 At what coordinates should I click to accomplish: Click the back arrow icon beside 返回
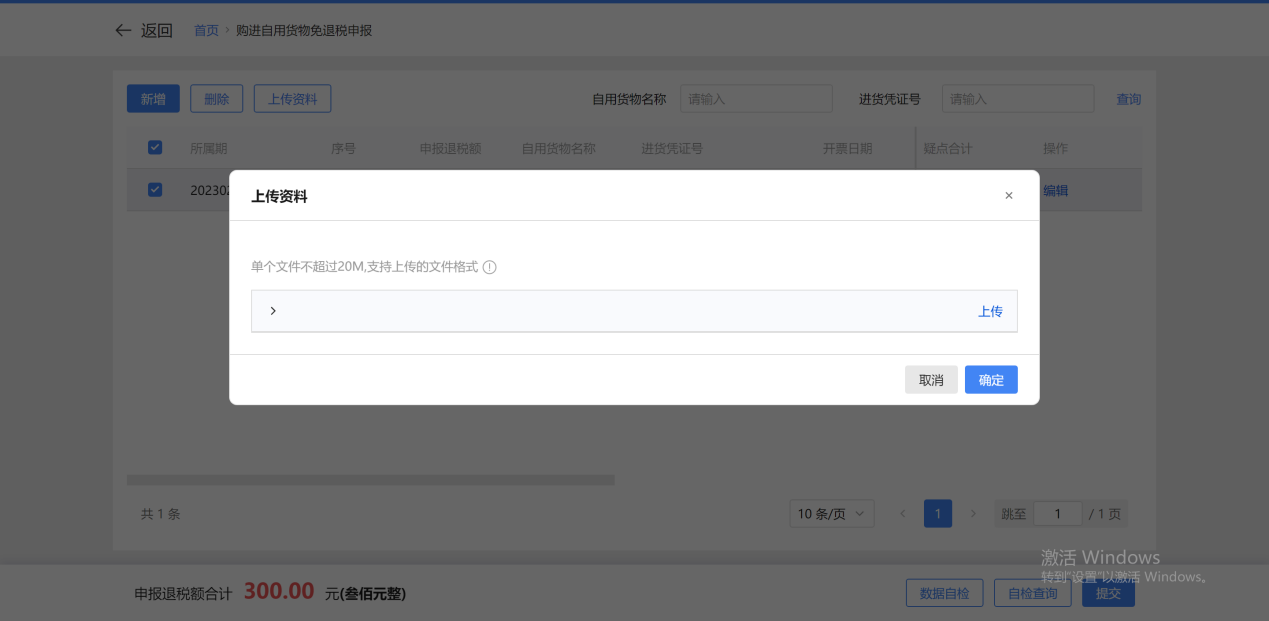tap(123, 31)
